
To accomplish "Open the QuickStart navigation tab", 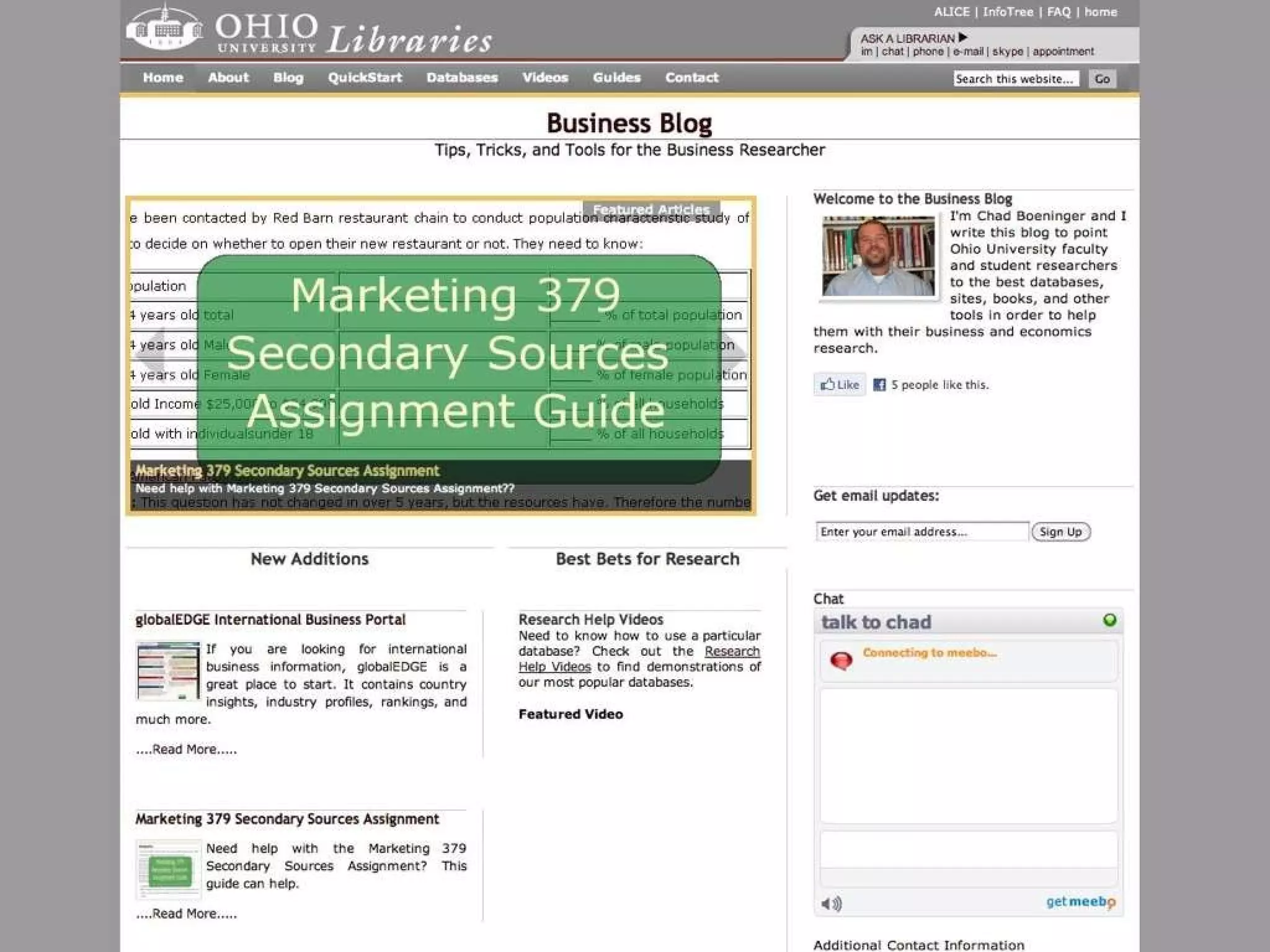I will (365, 78).
